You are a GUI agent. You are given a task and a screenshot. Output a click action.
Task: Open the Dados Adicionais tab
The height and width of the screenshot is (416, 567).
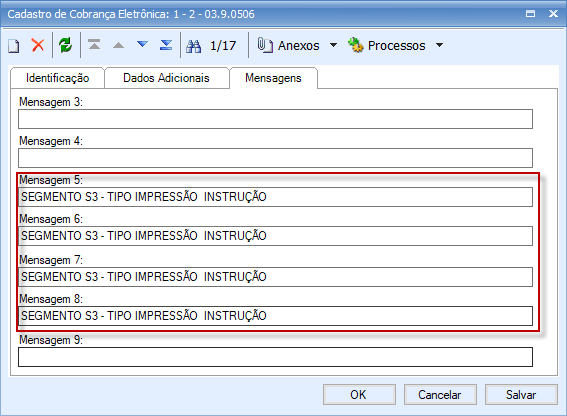click(x=166, y=78)
